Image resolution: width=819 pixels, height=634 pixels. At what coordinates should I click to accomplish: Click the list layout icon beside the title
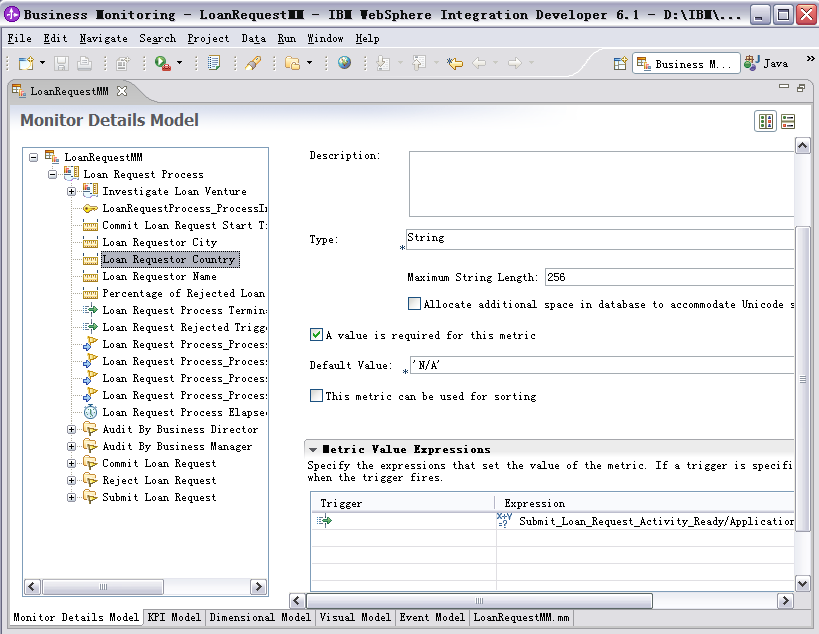point(788,122)
